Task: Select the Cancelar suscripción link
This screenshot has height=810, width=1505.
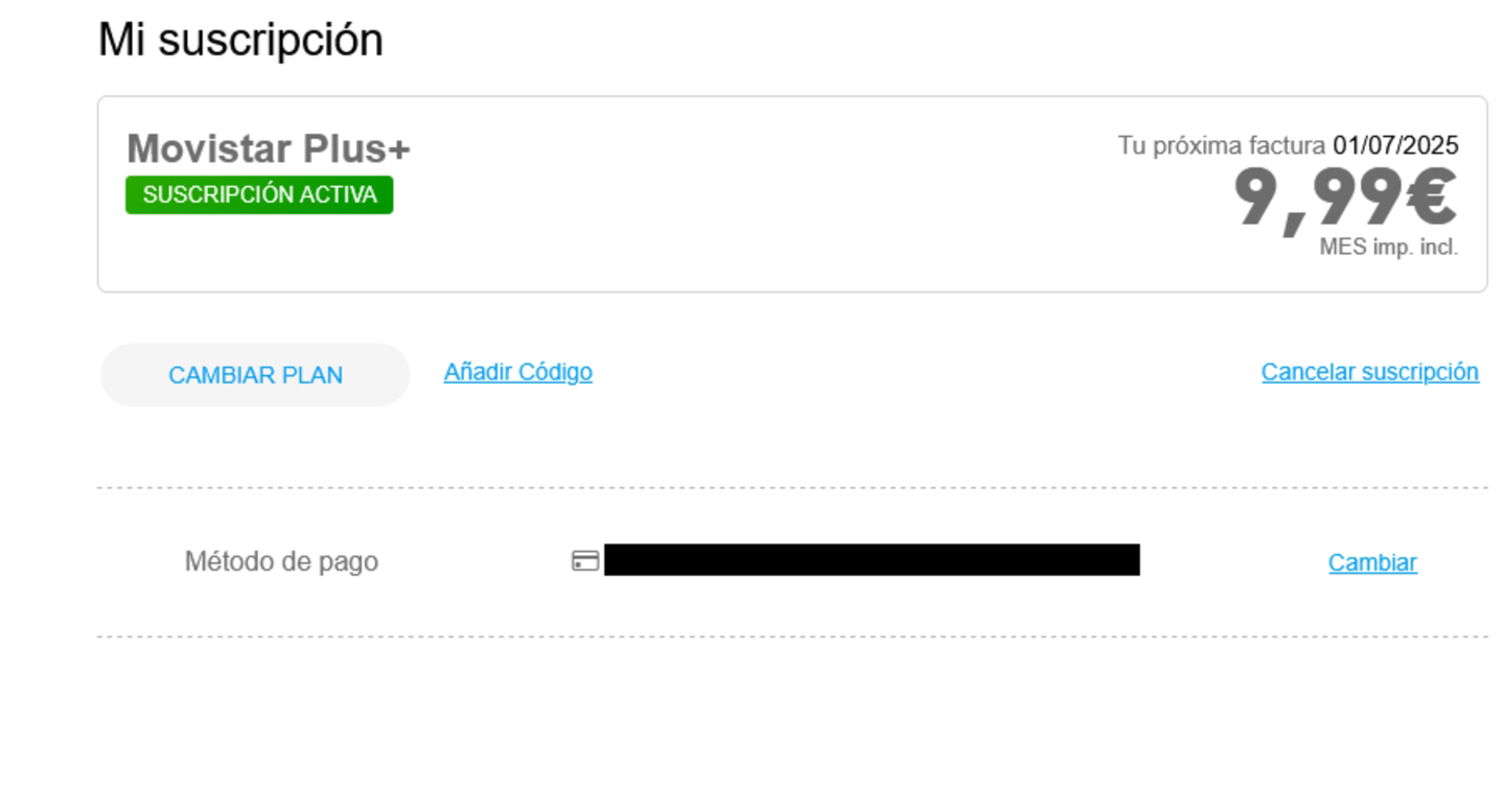Action: pyautogui.click(x=1370, y=372)
